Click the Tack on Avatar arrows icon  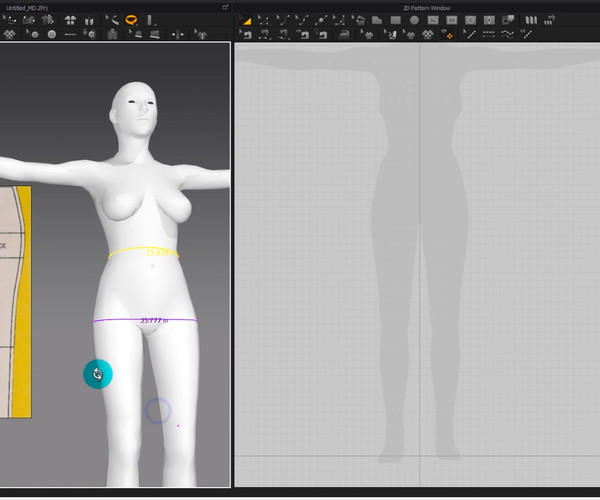178,34
